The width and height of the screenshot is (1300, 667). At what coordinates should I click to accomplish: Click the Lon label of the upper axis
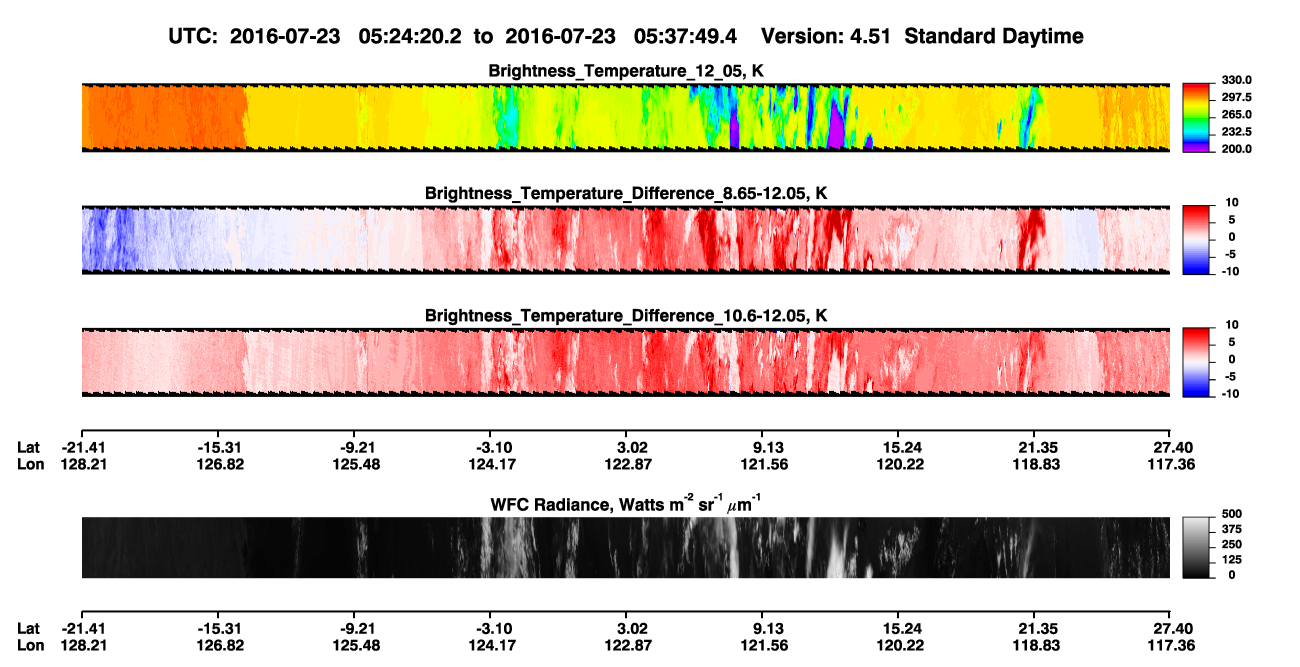[30, 464]
